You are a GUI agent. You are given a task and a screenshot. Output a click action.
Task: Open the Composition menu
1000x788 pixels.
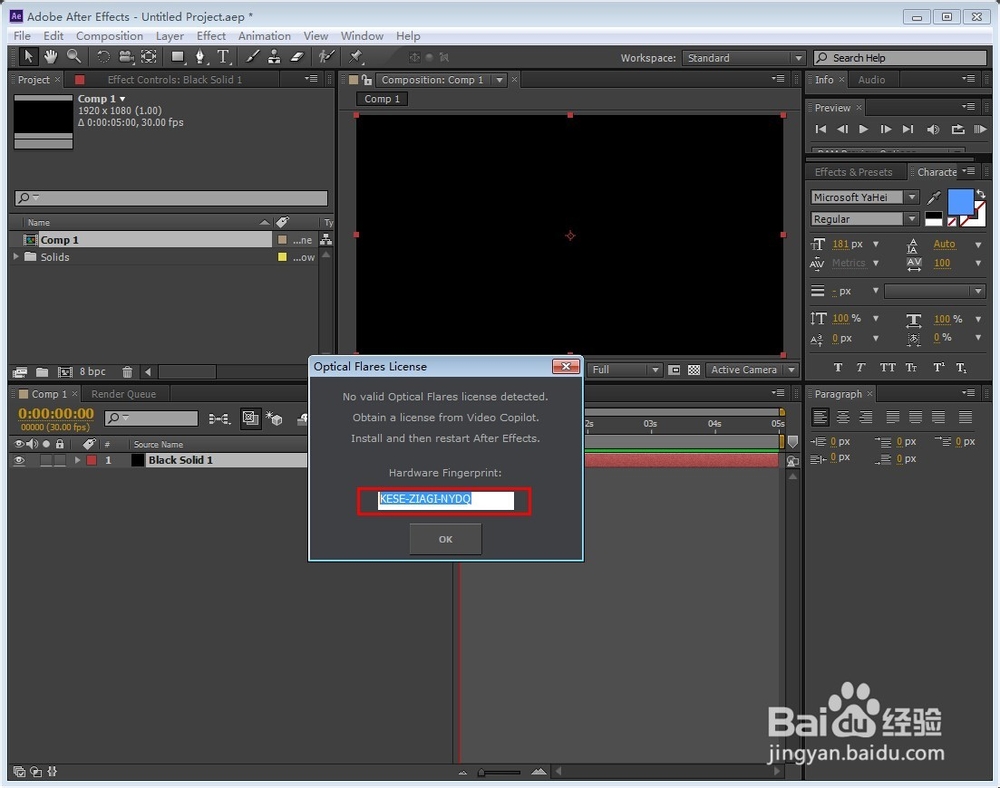click(x=109, y=36)
